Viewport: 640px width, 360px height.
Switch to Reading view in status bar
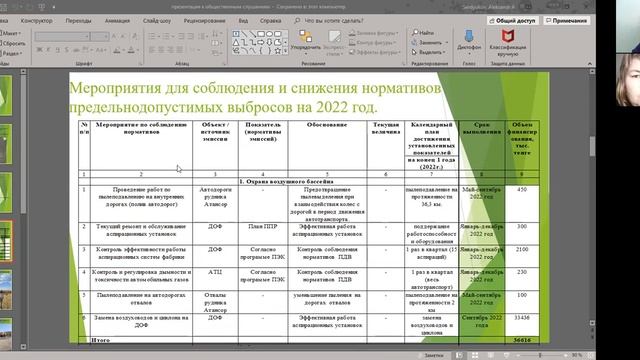(491, 356)
